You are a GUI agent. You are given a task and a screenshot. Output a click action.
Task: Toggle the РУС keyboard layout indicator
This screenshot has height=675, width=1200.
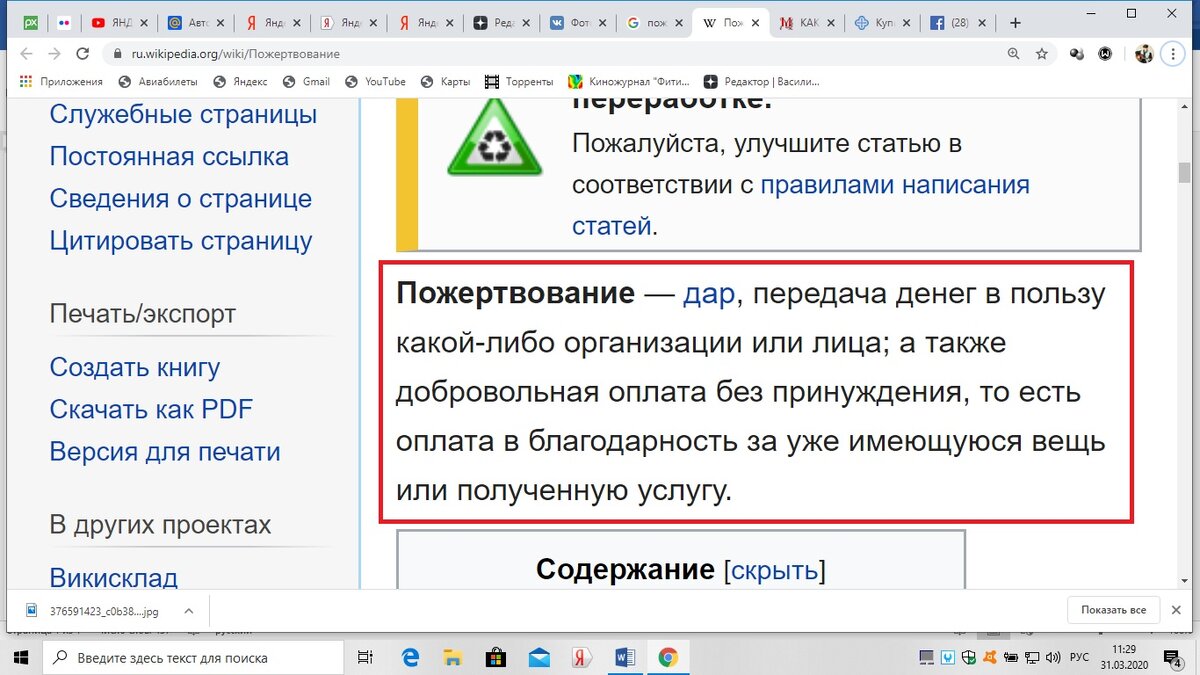(x=1078, y=657)
